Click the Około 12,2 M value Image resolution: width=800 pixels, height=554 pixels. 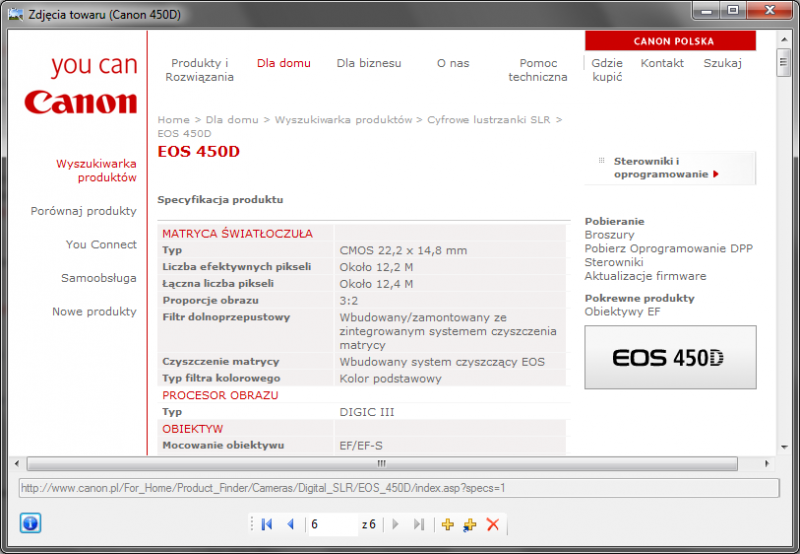click(x=377, y=267)
